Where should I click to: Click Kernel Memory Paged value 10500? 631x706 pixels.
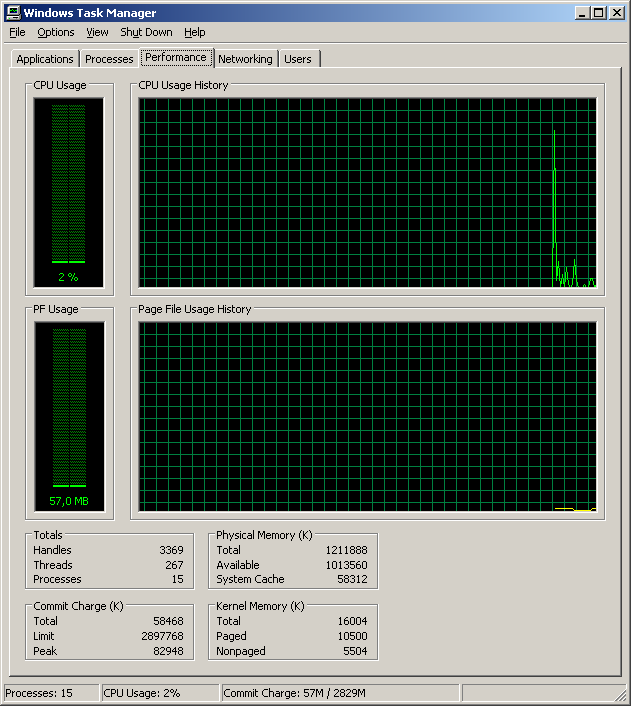click(x=352, y=636)
